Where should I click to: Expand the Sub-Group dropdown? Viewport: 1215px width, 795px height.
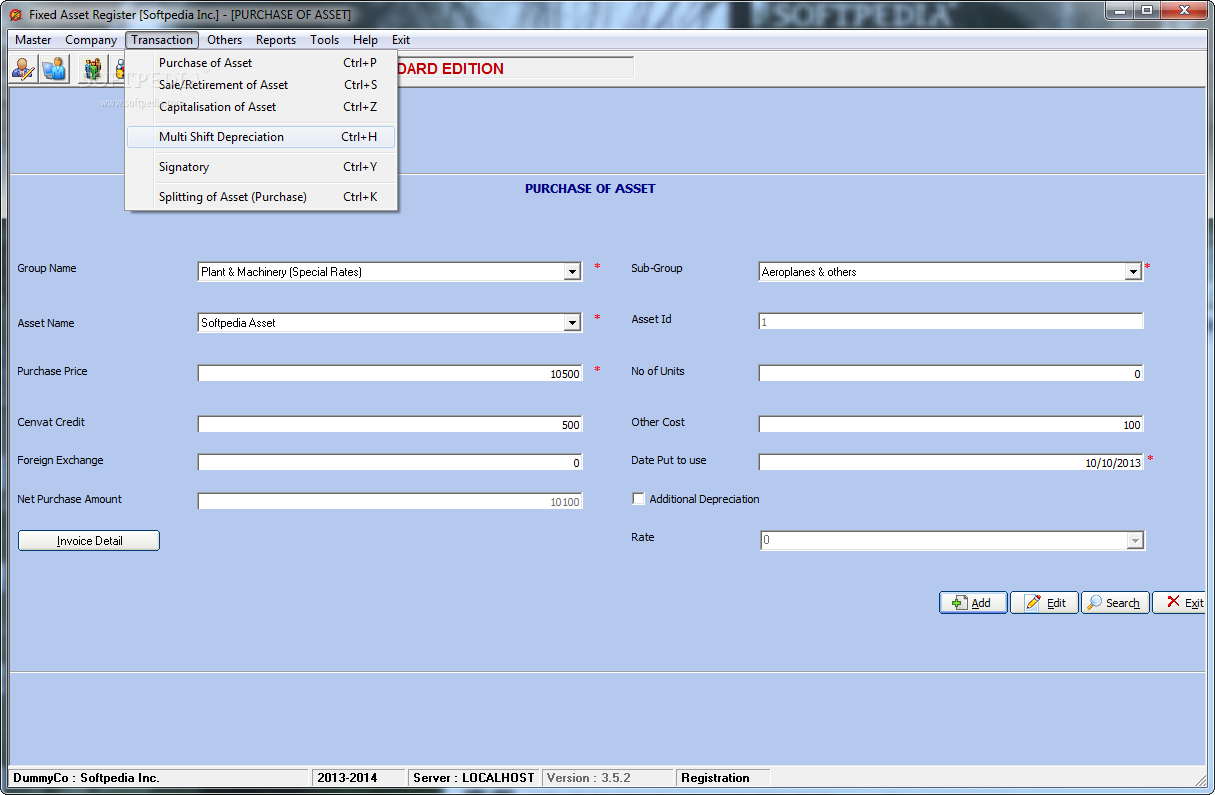pyautogui.click(x=1133, y=272)
